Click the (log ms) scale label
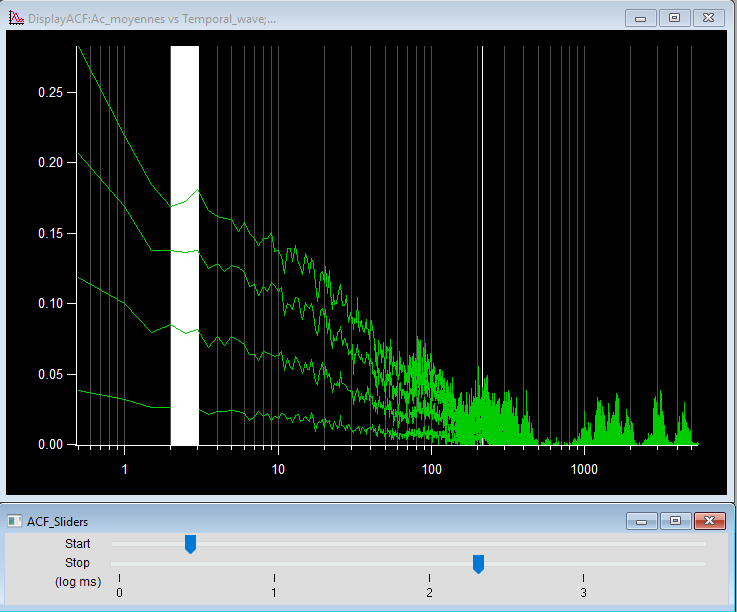This screenshot has width=737, height=612. coord(78,582)
